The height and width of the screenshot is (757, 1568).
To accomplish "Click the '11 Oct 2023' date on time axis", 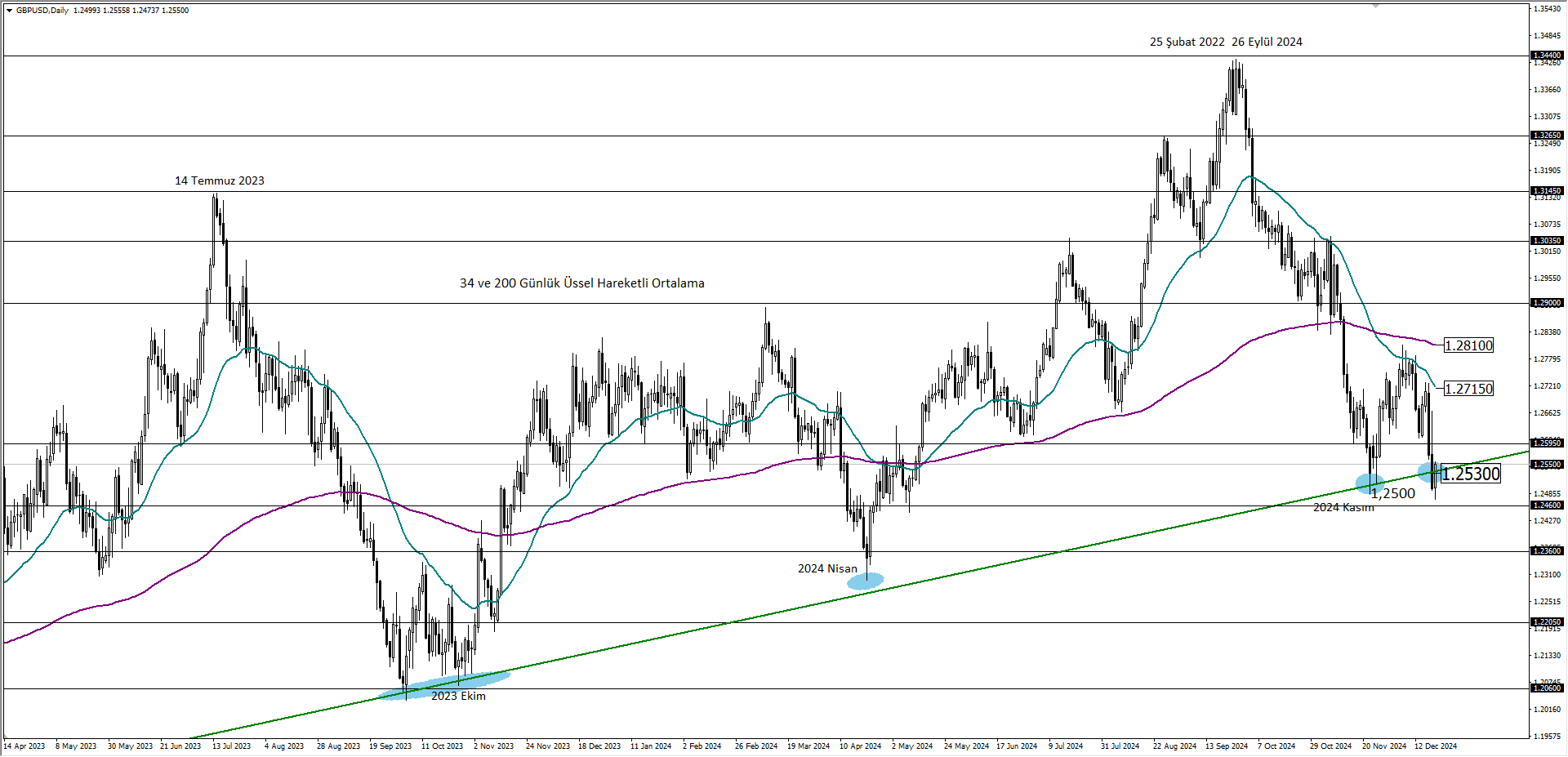I will 442,746.
